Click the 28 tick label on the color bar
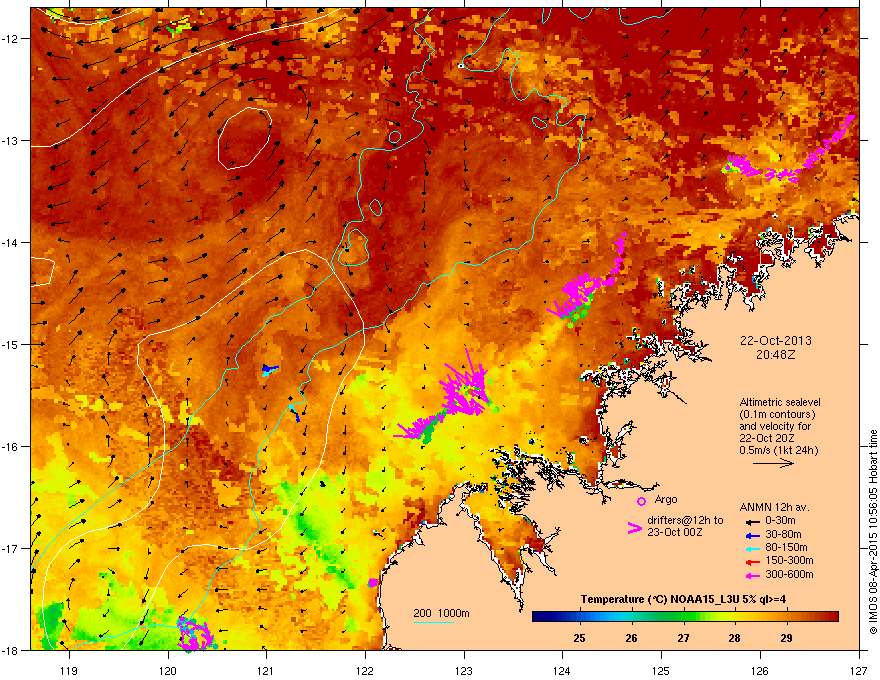Screen dimensions: 880x680 [x=735, y=638]
